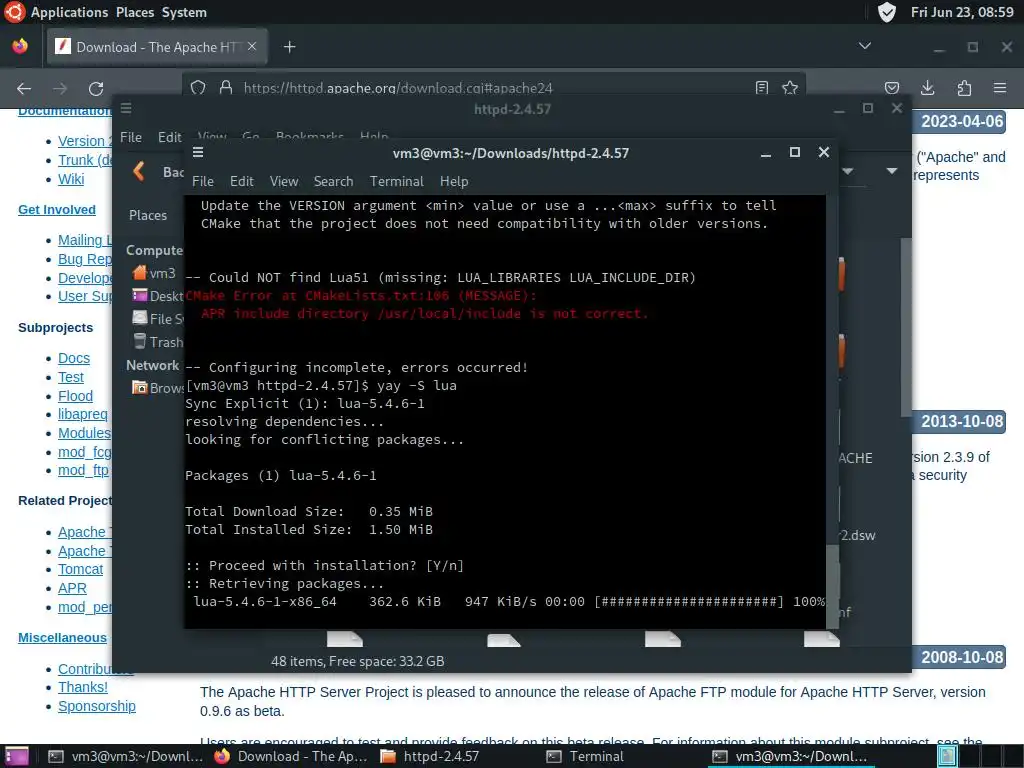The width and height of the screenshot is (1024, 768).
Task: Select vm3 home in Places sidebar
Action: point(153,273)
